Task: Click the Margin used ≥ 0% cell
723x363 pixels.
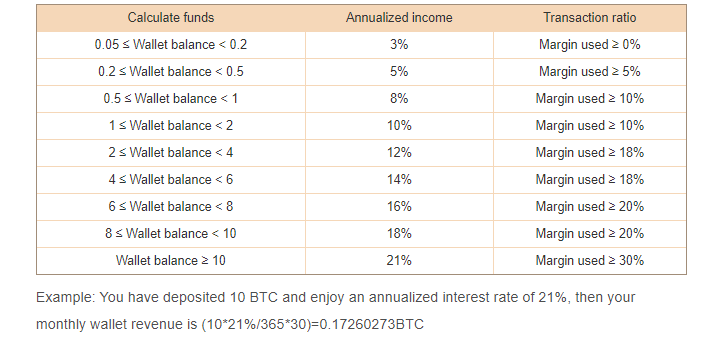Action: (x=590, y=45)
